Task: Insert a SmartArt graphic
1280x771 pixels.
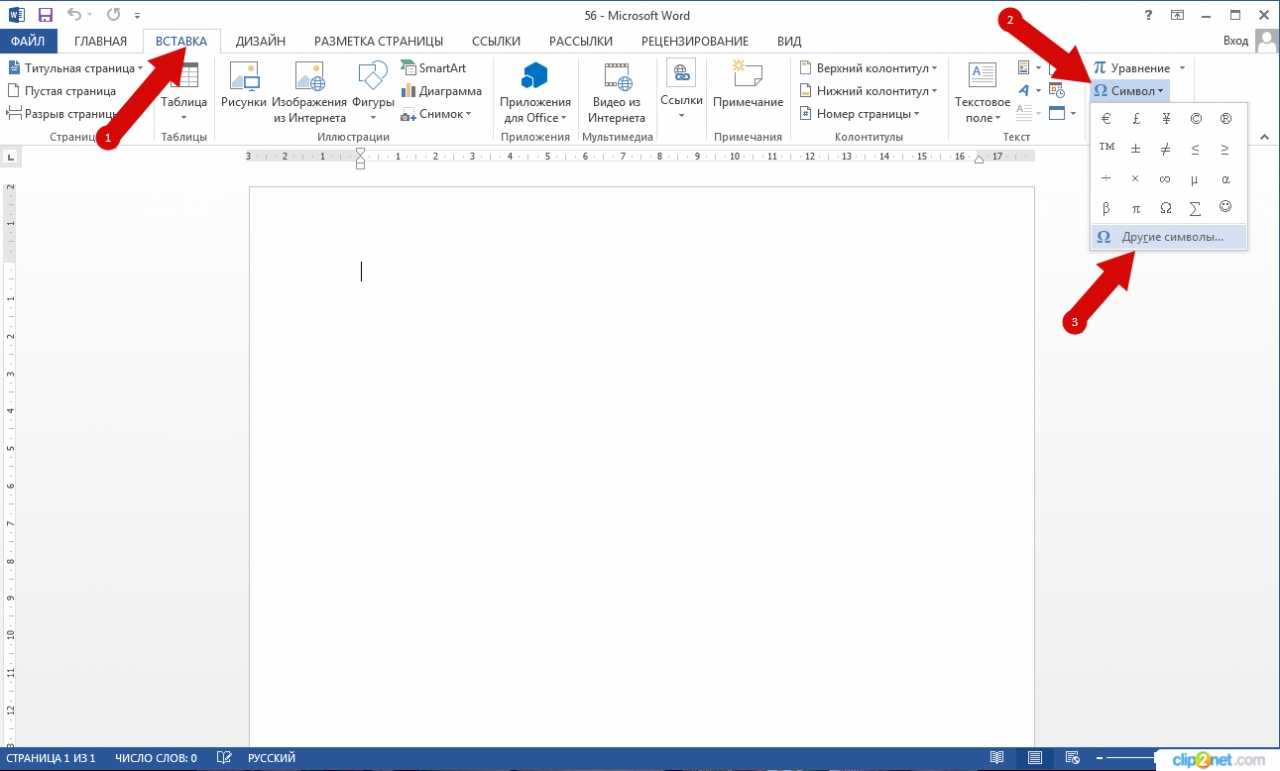Action: pyautogui.click(x=434, y=68)
